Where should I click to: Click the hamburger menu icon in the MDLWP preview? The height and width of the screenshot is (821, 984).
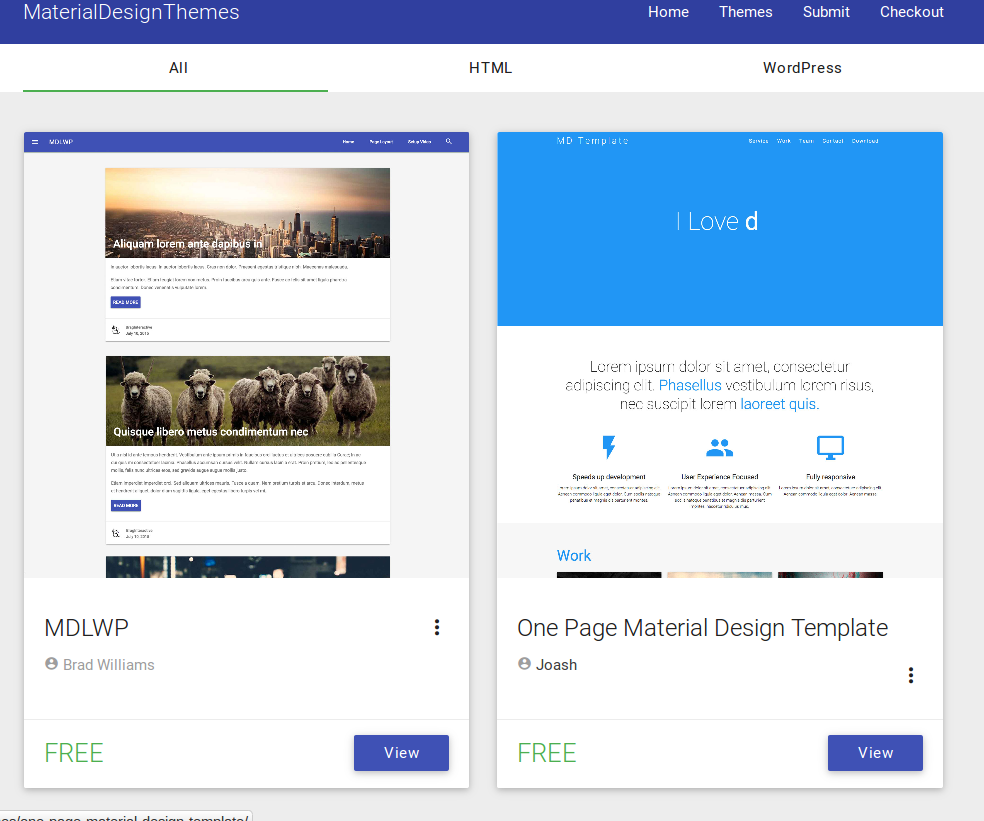(35, 142)
